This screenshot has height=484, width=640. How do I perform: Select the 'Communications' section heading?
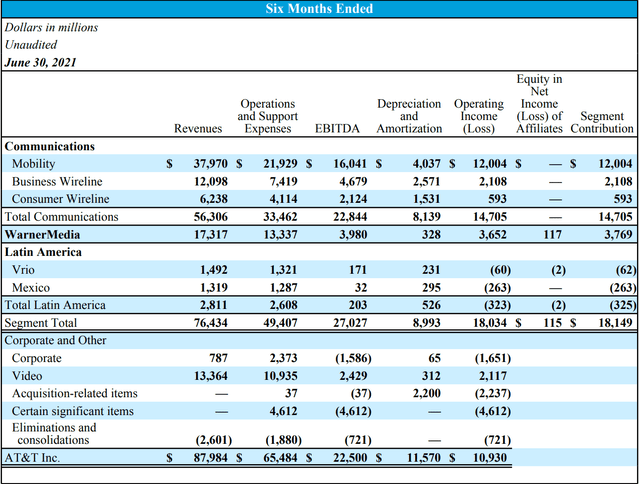pos(50,146)
